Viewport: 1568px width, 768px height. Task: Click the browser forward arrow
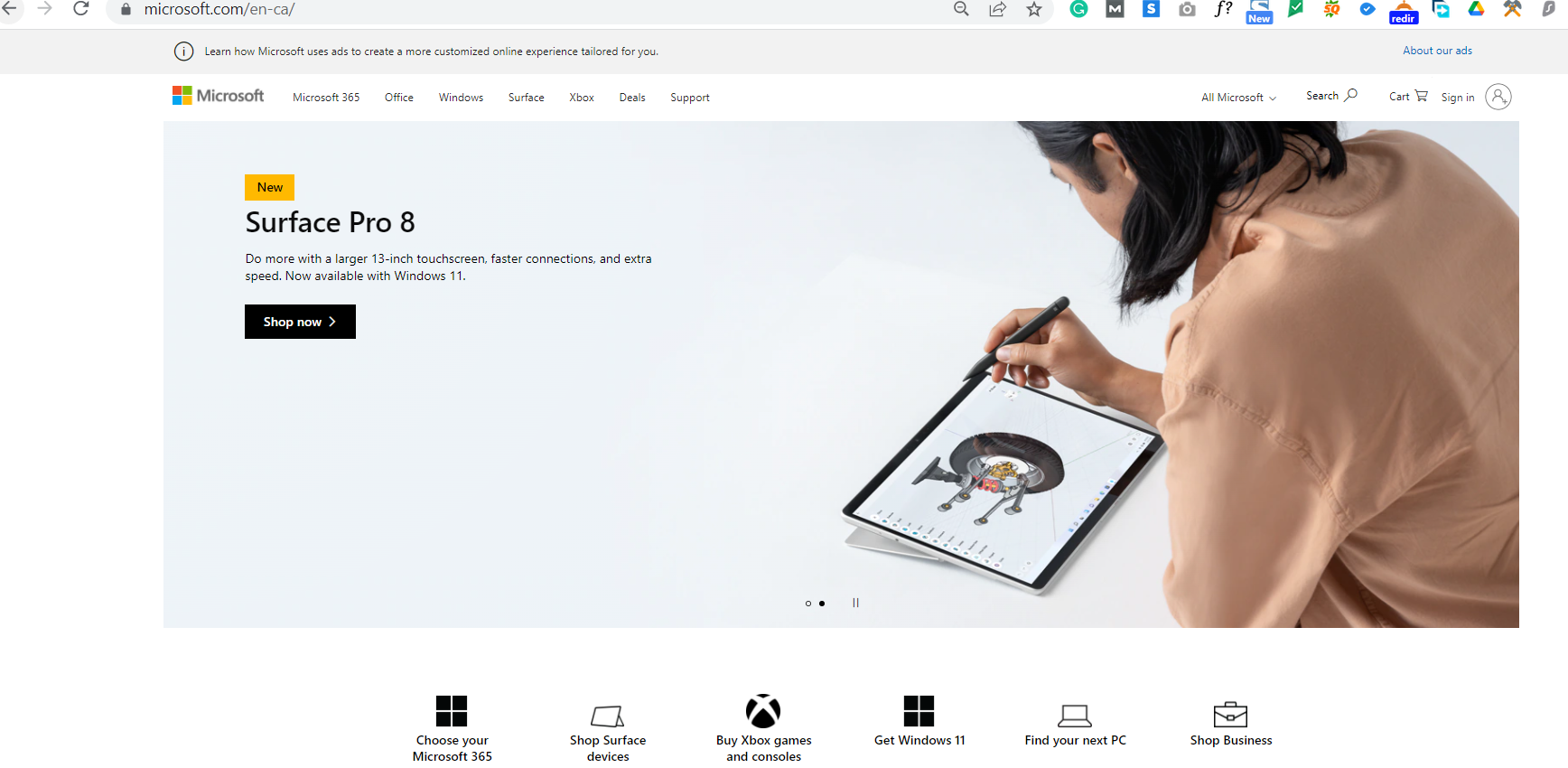(x=44, y=9)
